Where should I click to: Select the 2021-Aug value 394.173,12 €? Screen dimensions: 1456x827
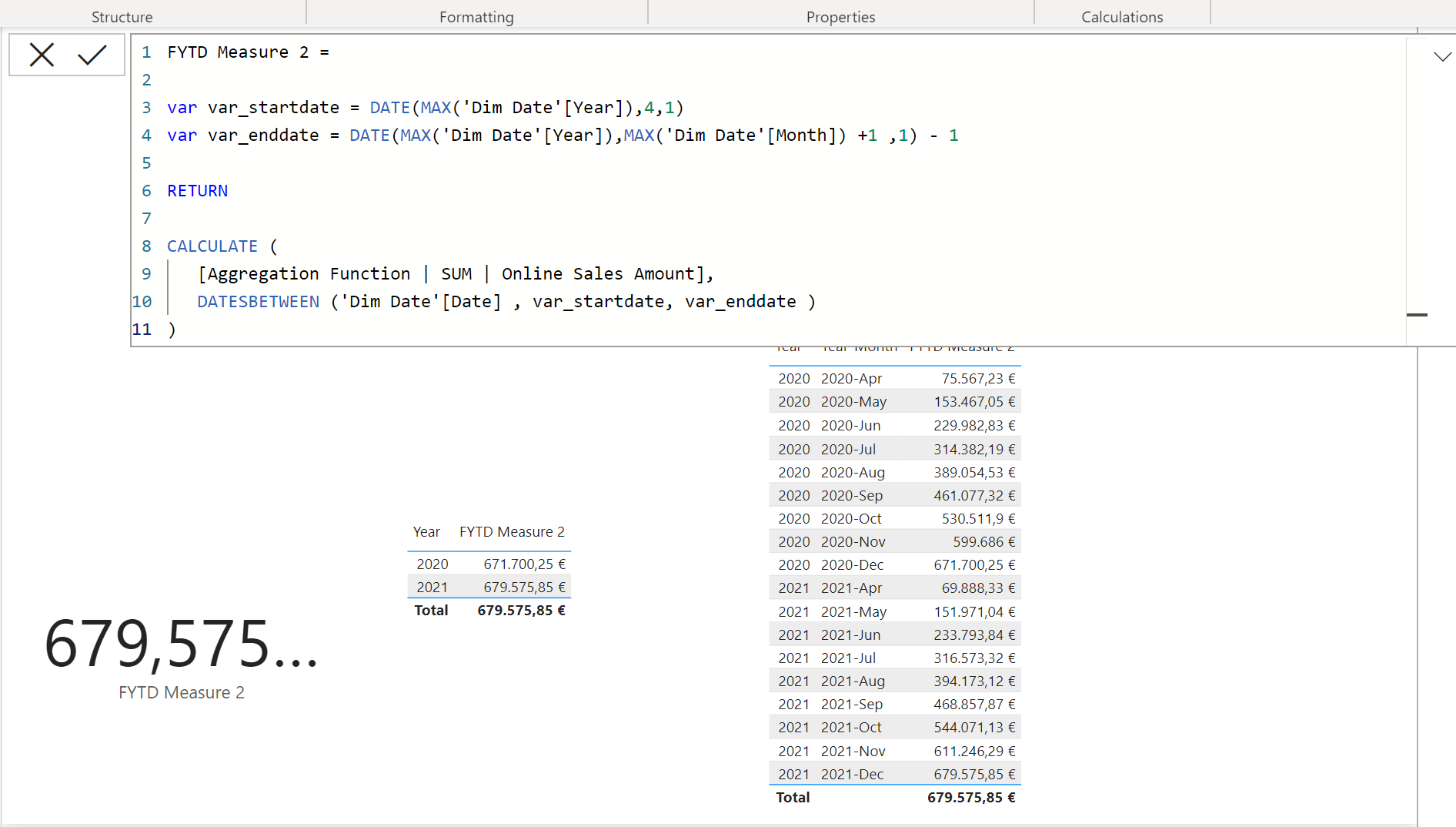(974, 681)
